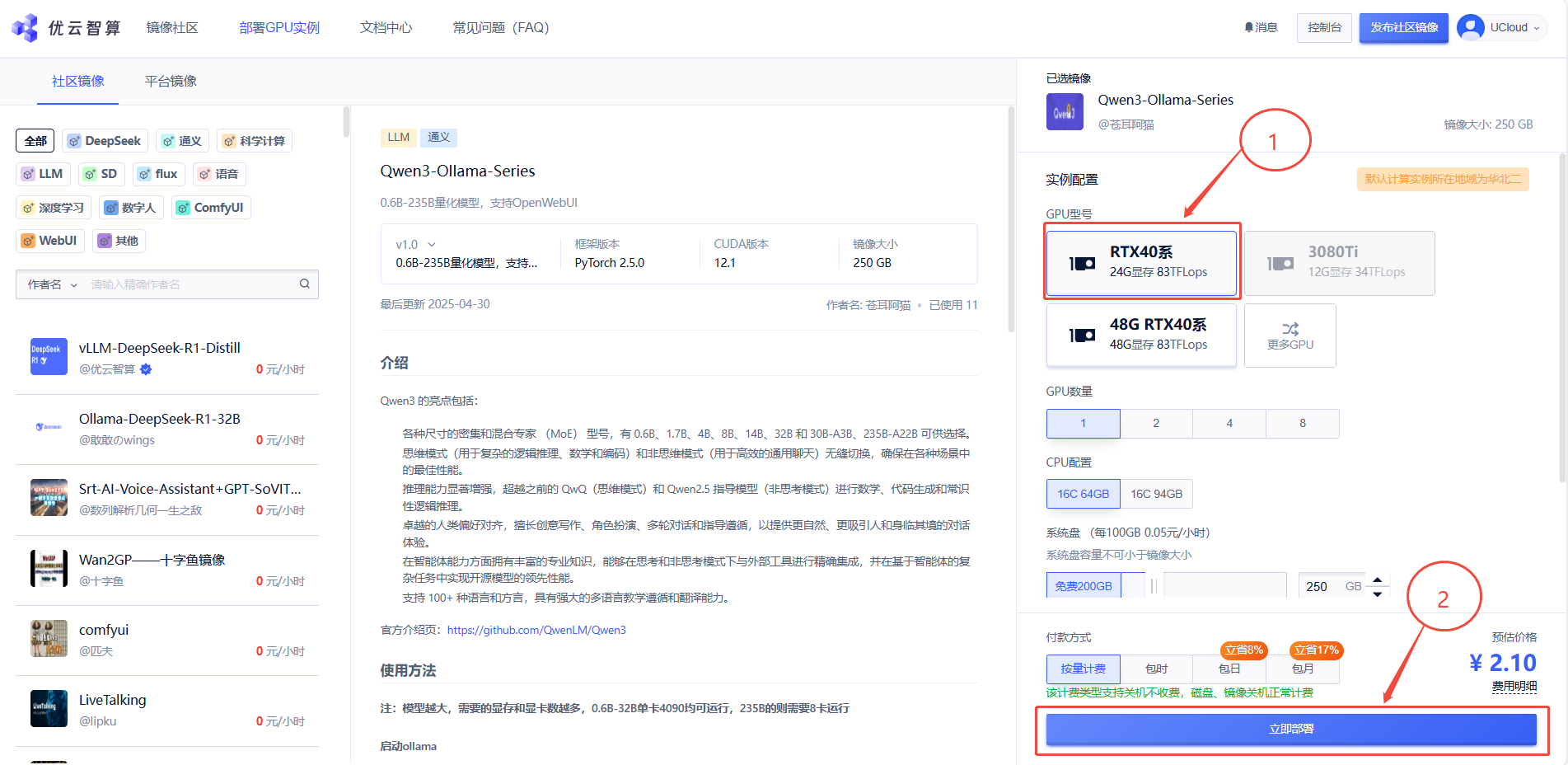Expand the UCloud account menu arrow
The image size is (1568, 765).
[x=1536, y=28]
